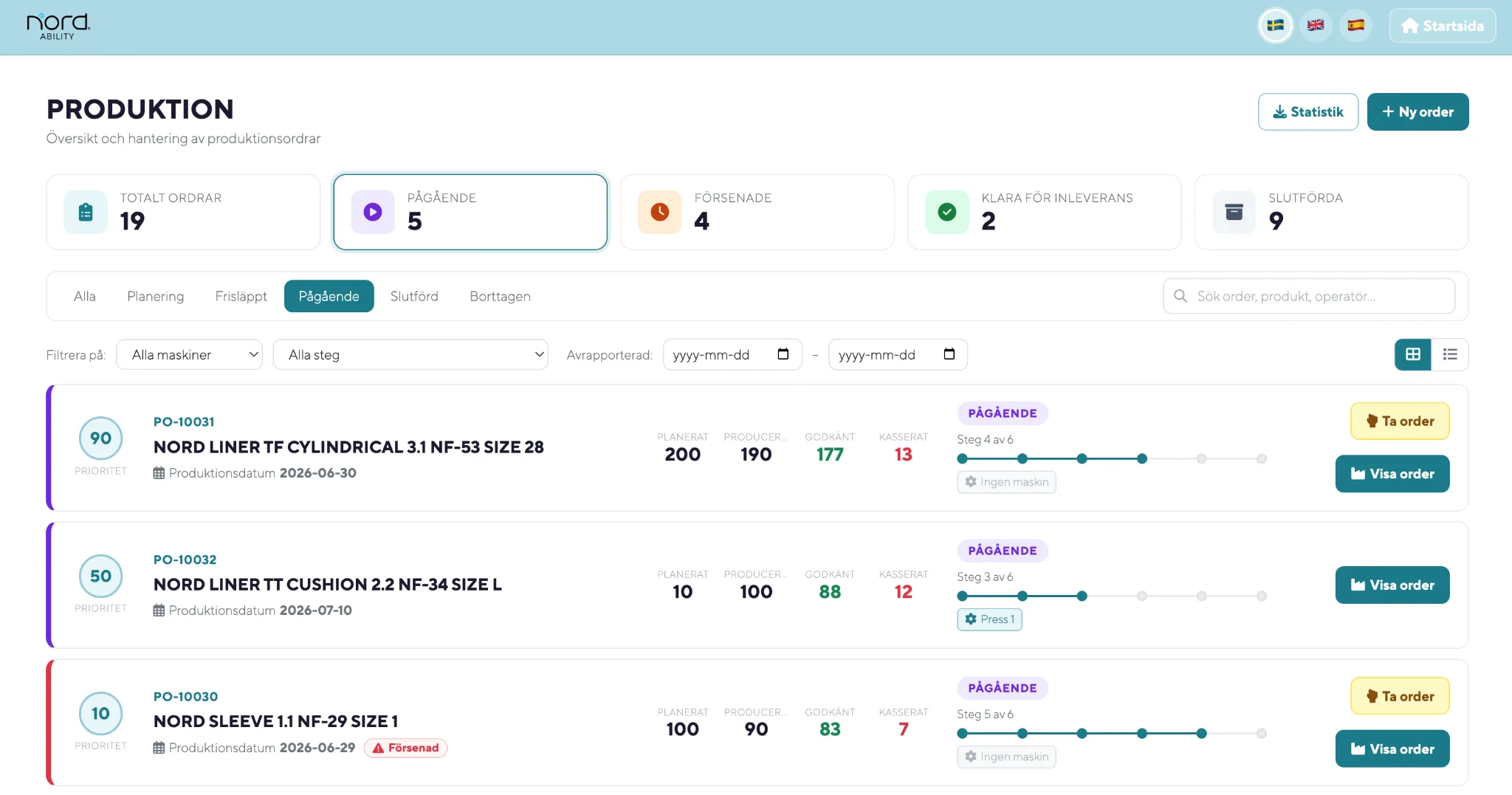Image resolution: width=1512 pixels, height=795 pixels.
Task: Switch language to Swedish flag
Action: 1275,26
